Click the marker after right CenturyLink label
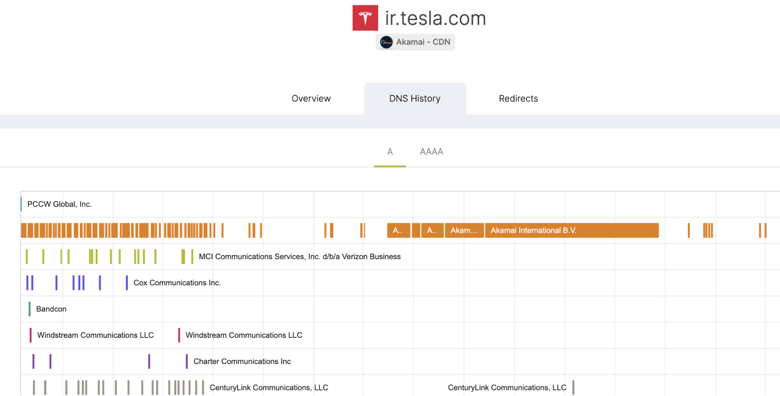Viewport: 780px width, 396px height. (x=573, y=388)
